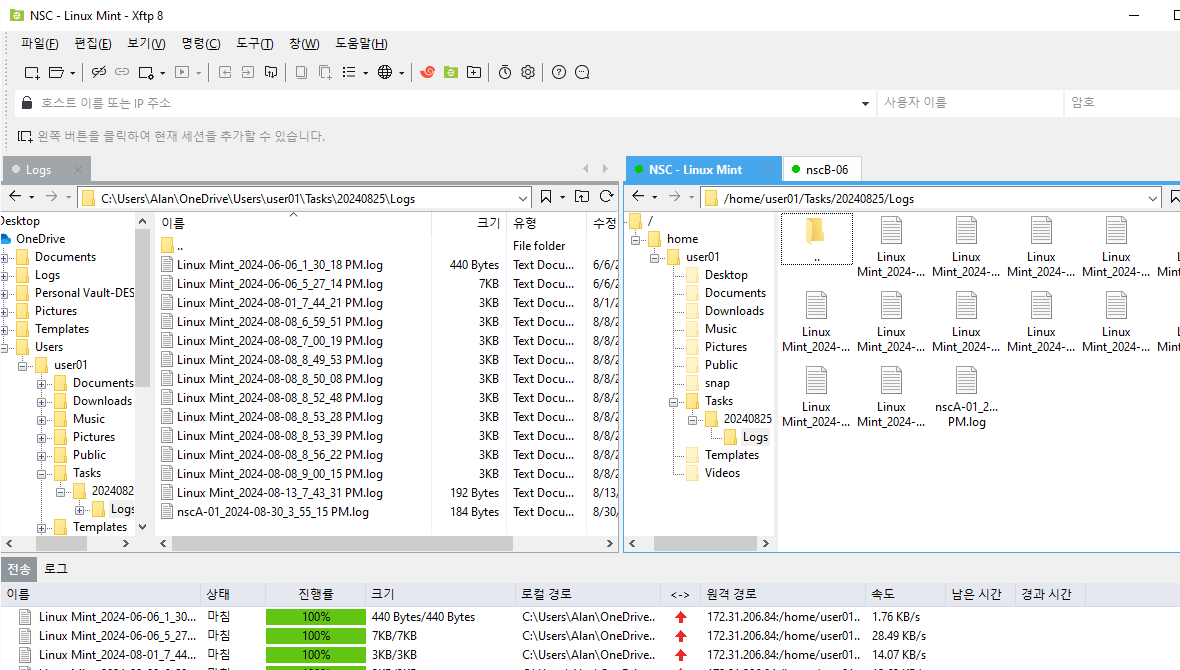Switch to the 로그 tab
The height and width of the screenshot is (670, 1180).
[x=56, y=568]
